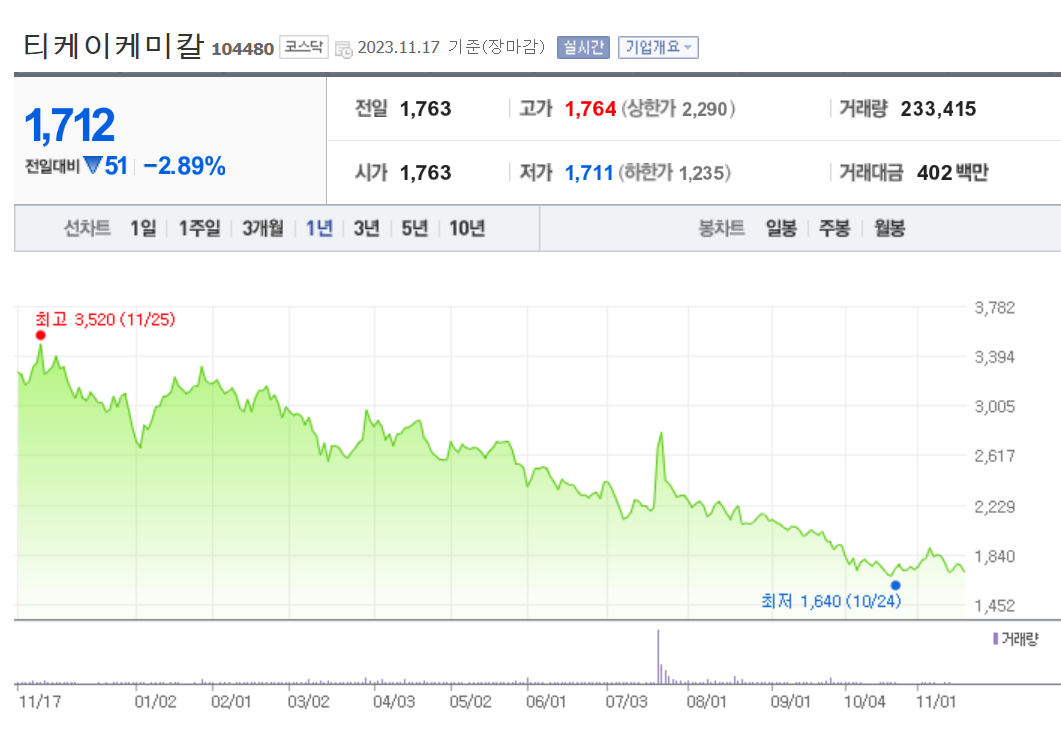Click the 거래량 volume legend marker

pyautogui.click(x=995, y=639)
